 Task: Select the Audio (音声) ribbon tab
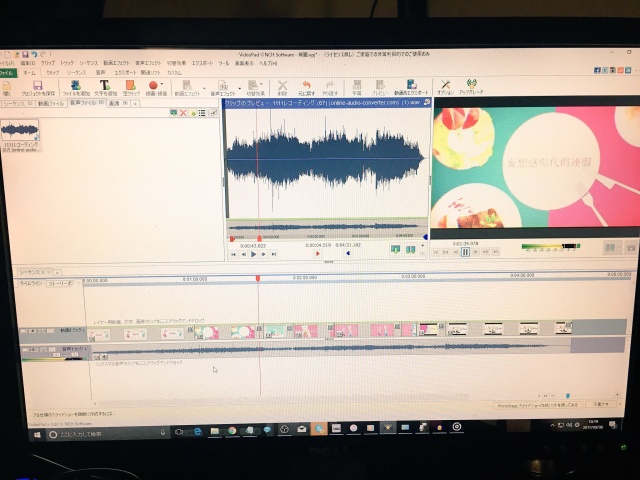pos(100,73)
